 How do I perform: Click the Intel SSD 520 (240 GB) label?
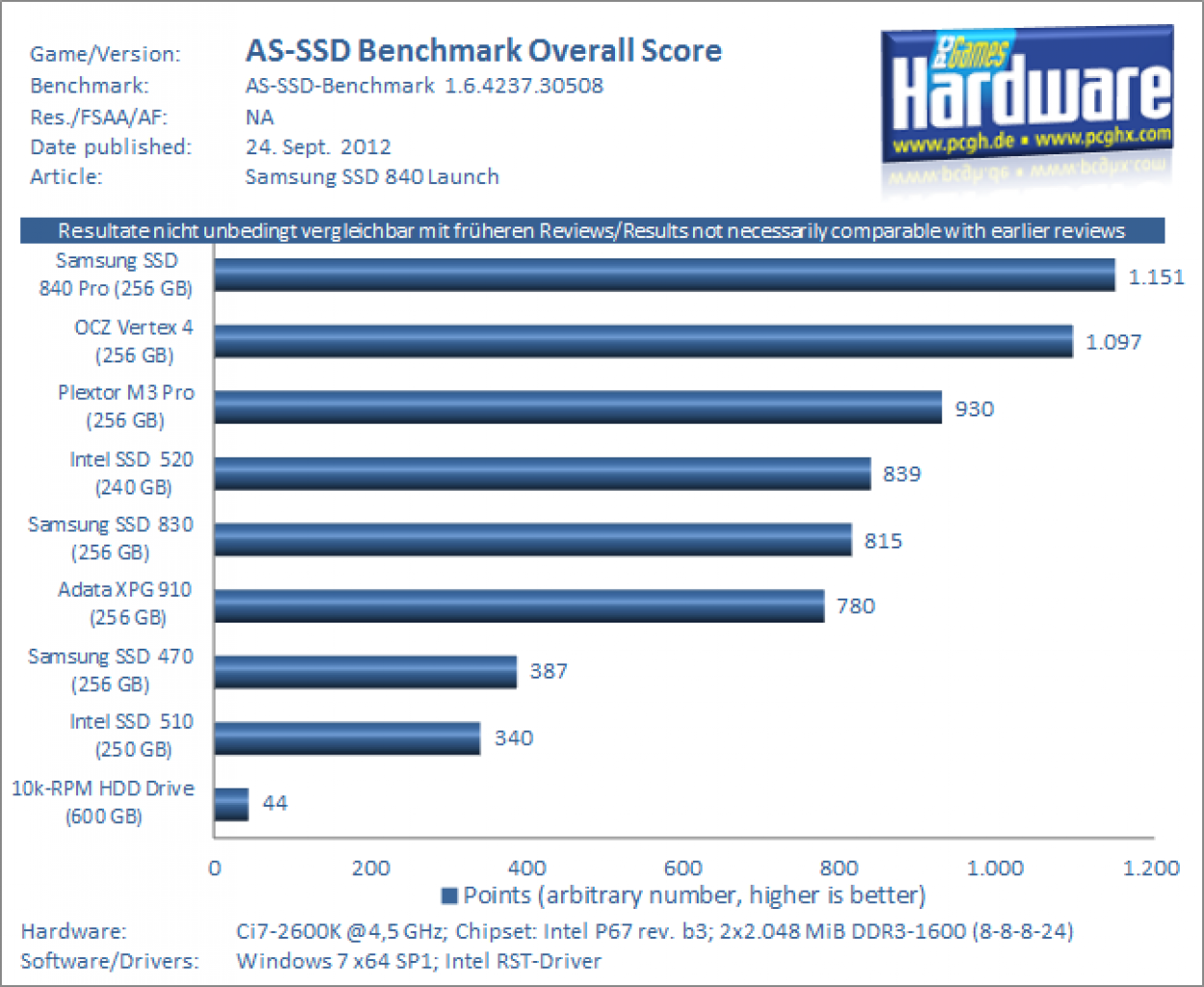(132, 473)
